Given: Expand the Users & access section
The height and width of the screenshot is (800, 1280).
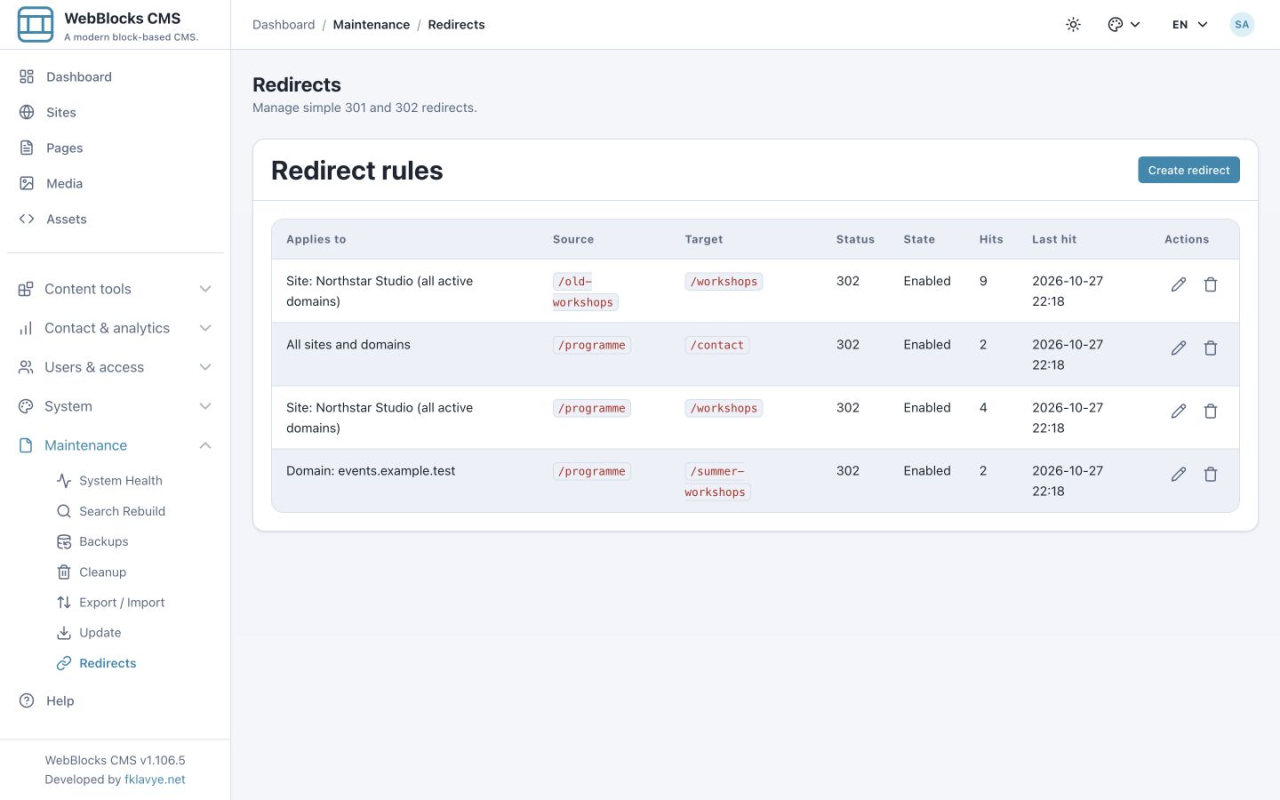Looking at the screenshot, I should [x=115, y=367].
